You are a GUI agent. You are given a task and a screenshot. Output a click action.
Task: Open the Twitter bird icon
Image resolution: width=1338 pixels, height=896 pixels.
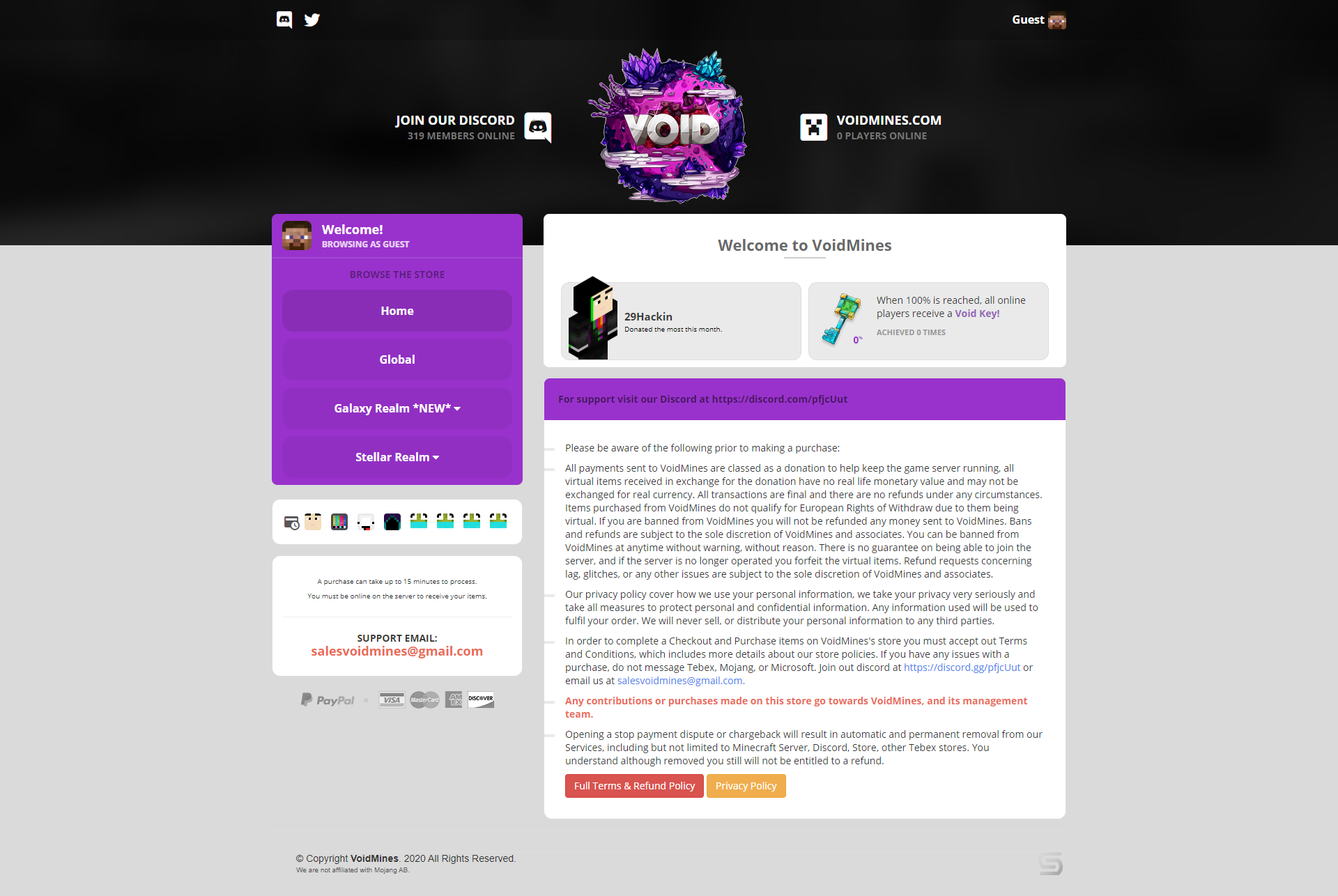coord(312,20)
